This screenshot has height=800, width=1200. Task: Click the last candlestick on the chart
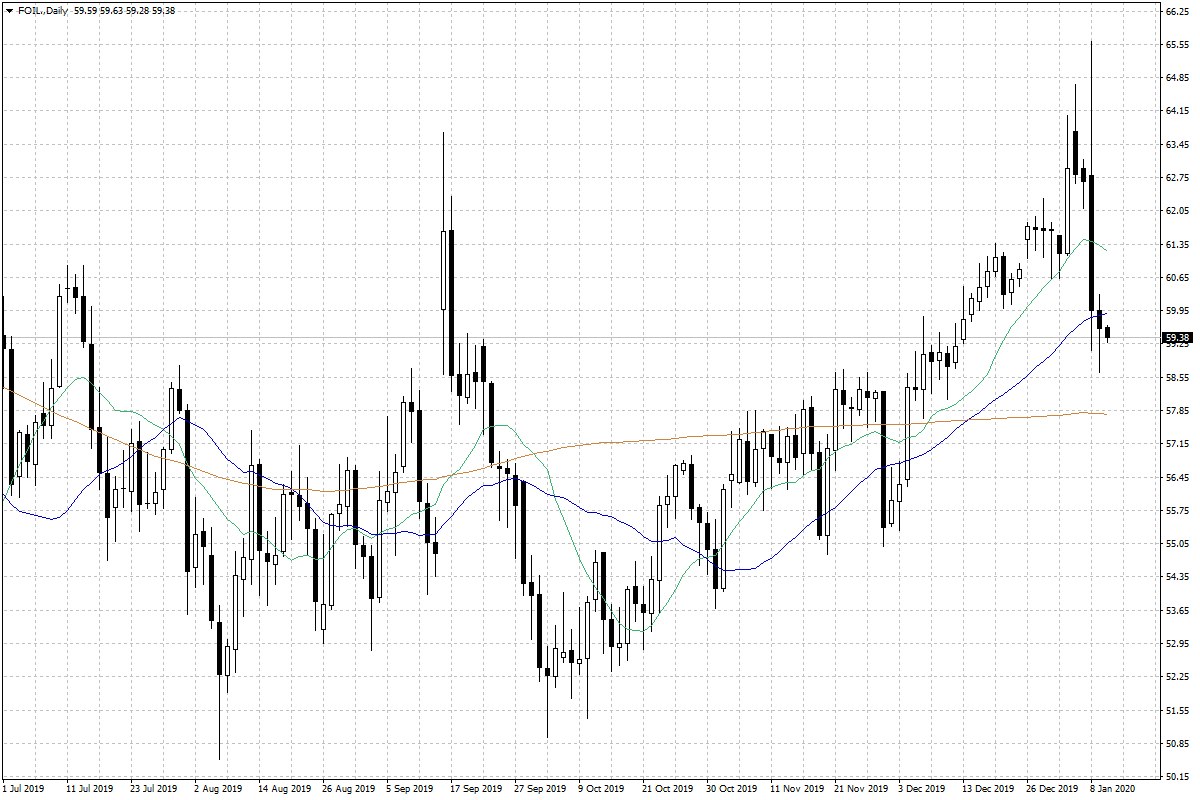tap(1107, 333)
